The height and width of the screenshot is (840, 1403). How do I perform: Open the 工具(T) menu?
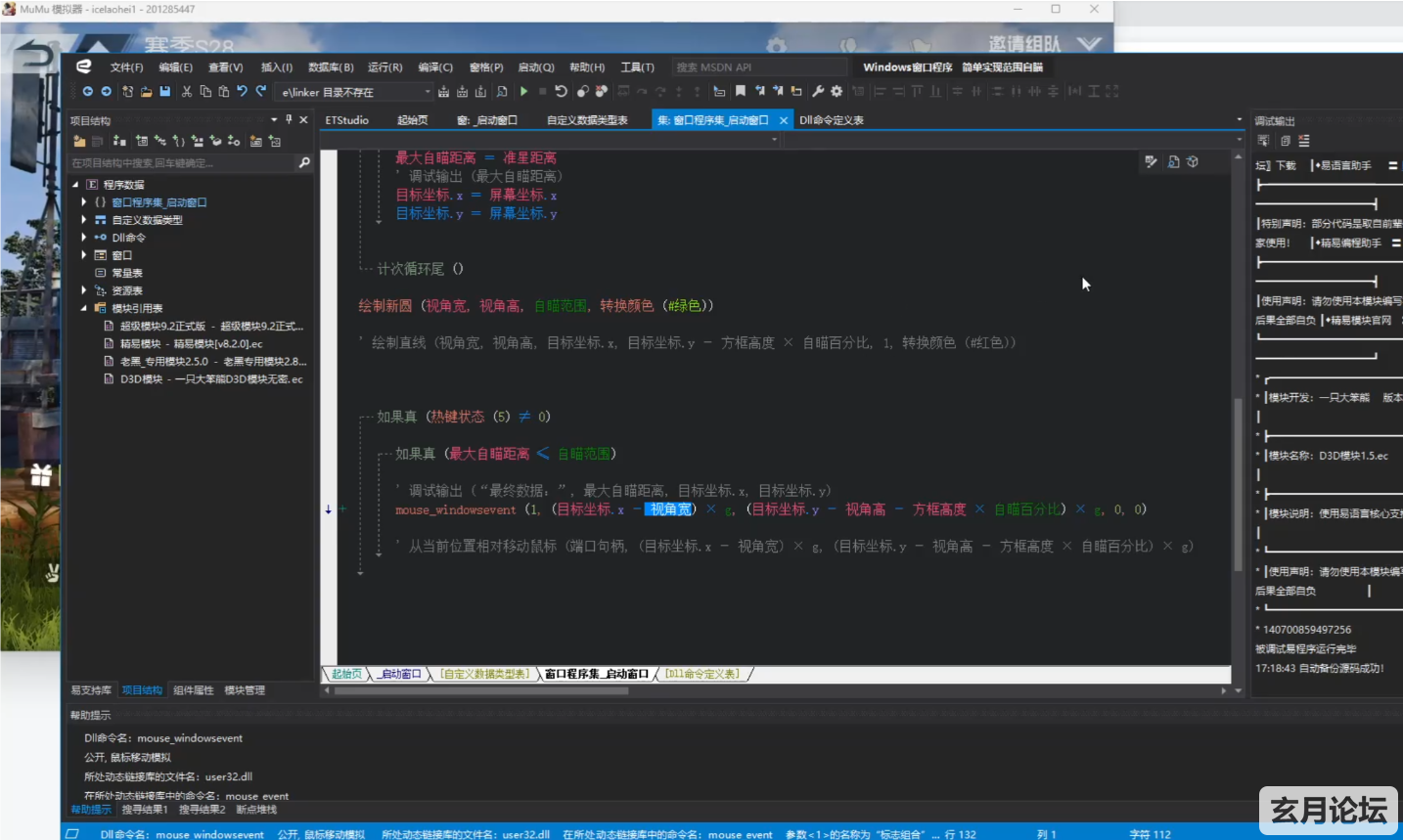coord(637,67)
